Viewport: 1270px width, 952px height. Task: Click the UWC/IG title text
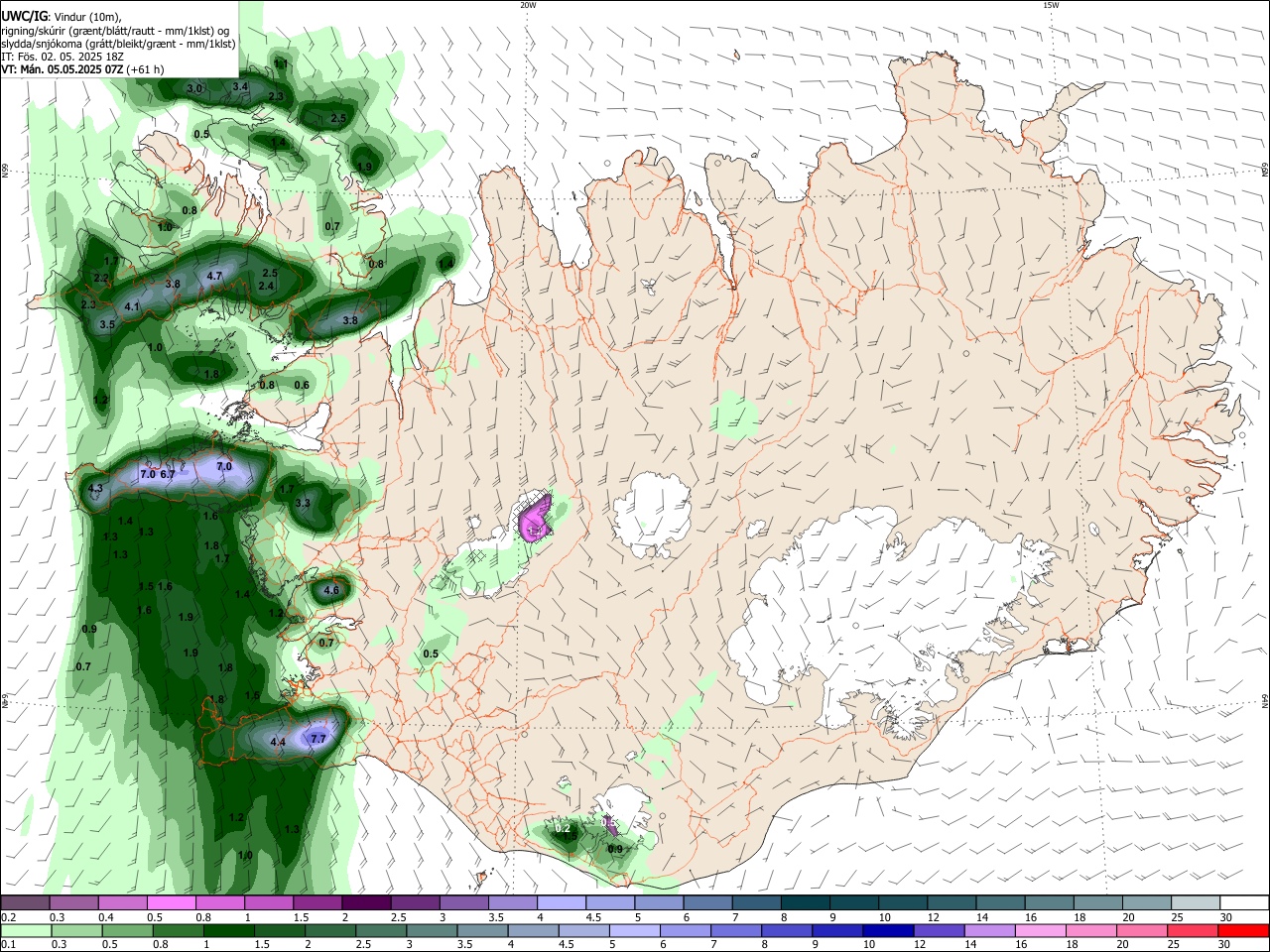tap(24, 17)
